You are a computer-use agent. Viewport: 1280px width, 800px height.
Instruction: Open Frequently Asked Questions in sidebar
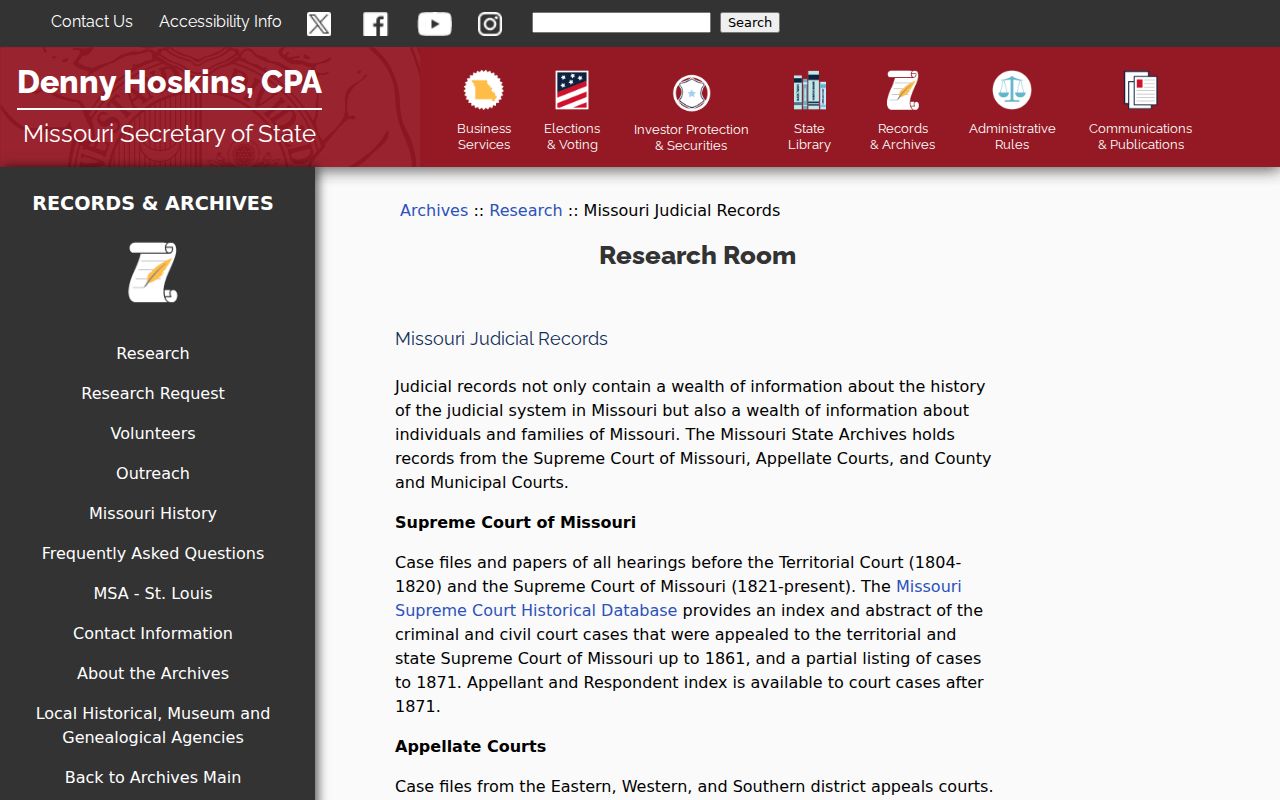[x=153, y=553]
